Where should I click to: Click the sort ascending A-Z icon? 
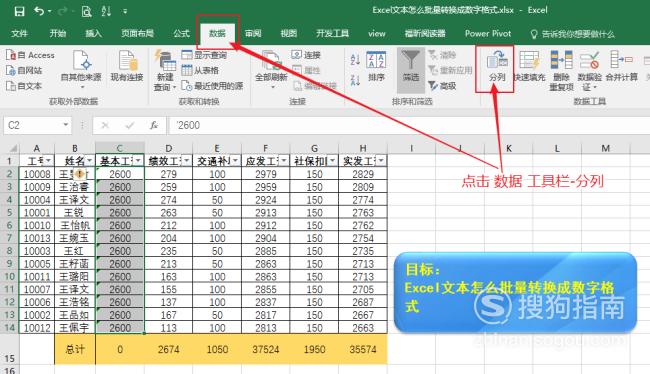(355, 60)
